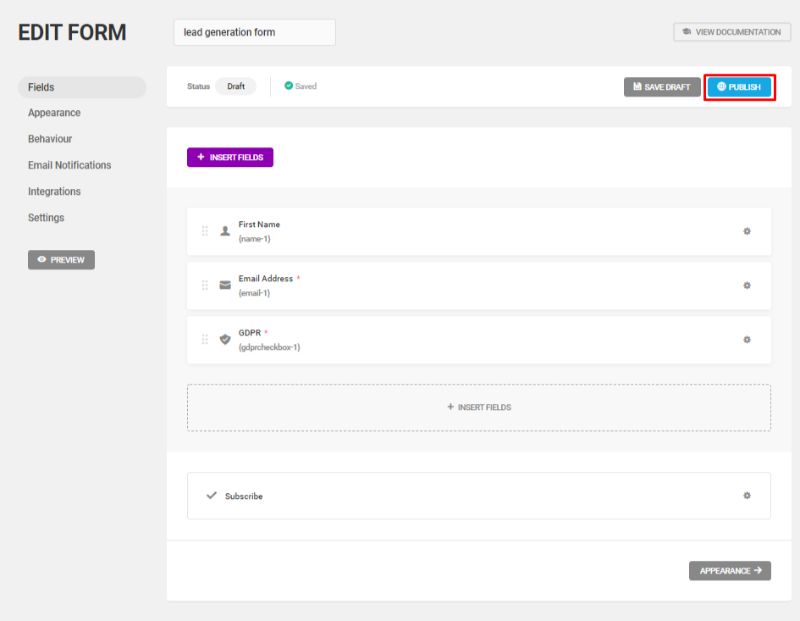The width and height of the screenshot is (800, 621).
Task: Open the Appearance section in sidebar
Action: coord(54,113)
